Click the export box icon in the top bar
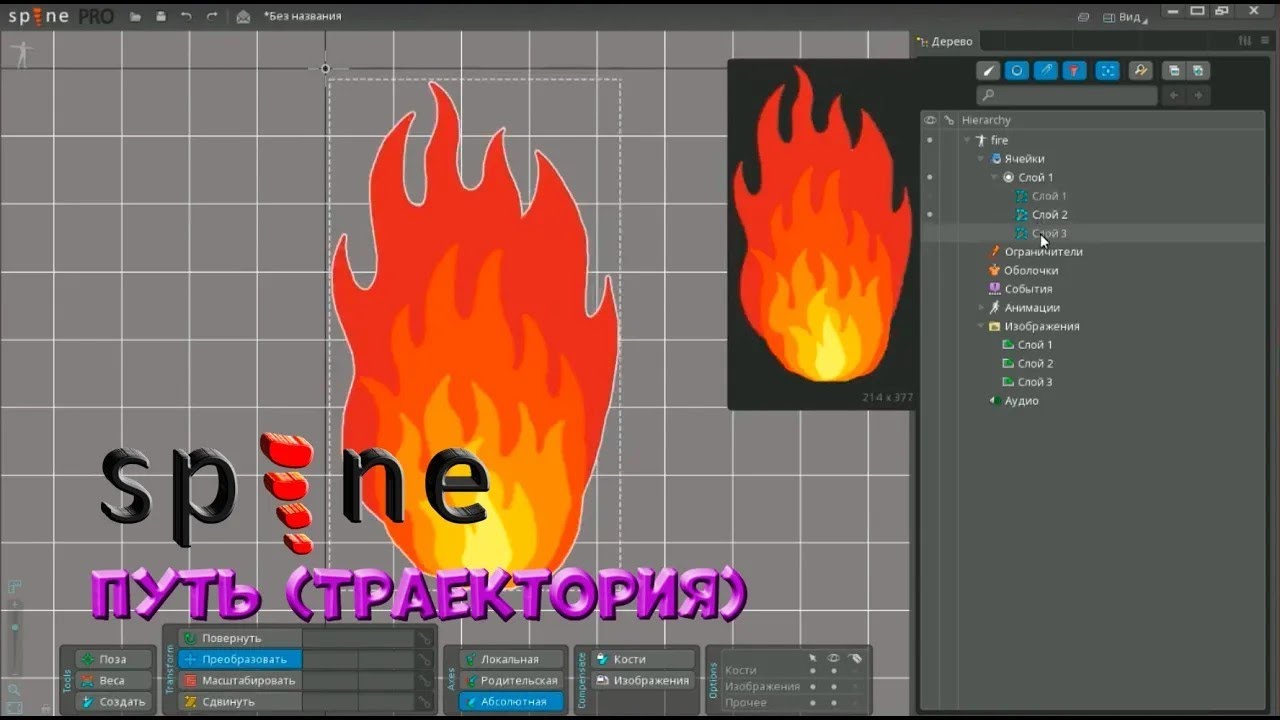The image size is (1280, 720). [243, 17]
